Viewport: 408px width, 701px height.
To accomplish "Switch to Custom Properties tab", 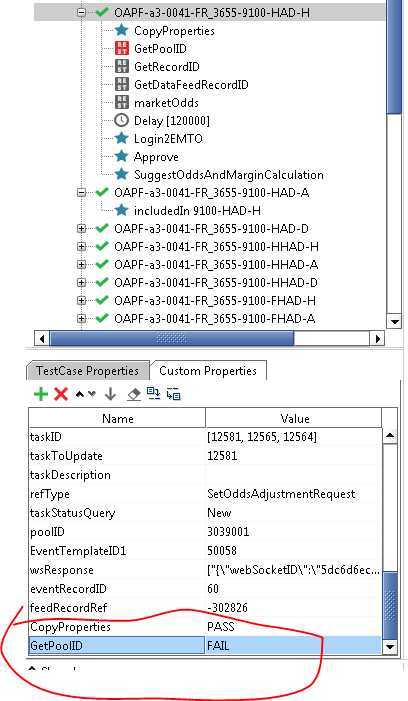I will [x=208, y=371].
